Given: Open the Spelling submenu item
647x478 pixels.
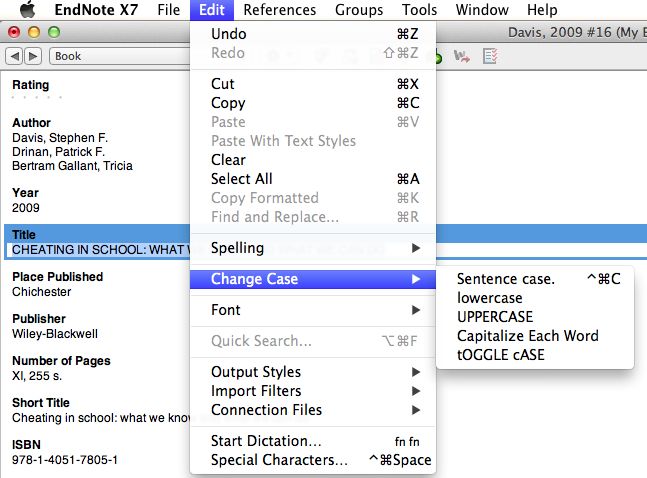Looking at the screenshot, I should click(313, 248).
